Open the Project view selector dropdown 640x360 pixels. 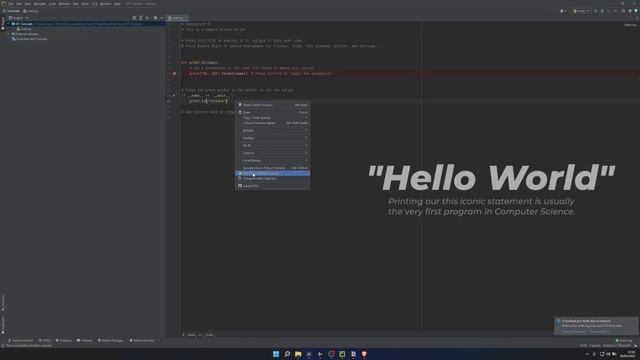tap(19, 18)
